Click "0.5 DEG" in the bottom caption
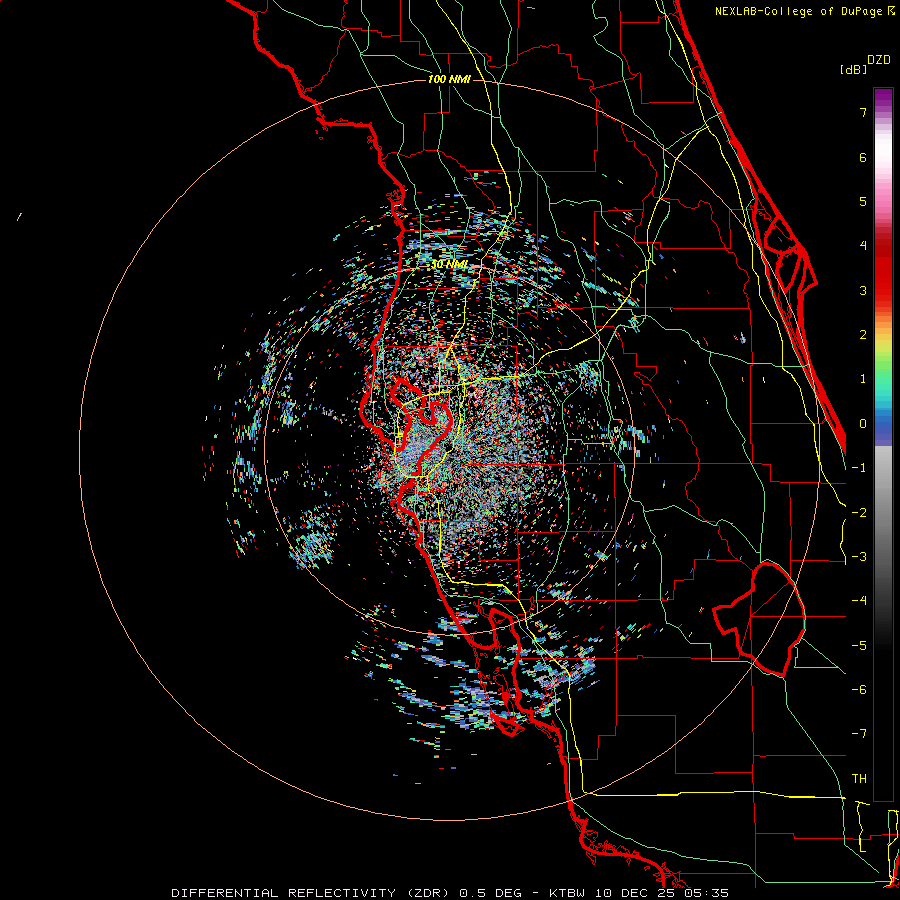Image resolution: width=900 pixels, height=900 pixels. pyautogui.click(x=491, y=893)
